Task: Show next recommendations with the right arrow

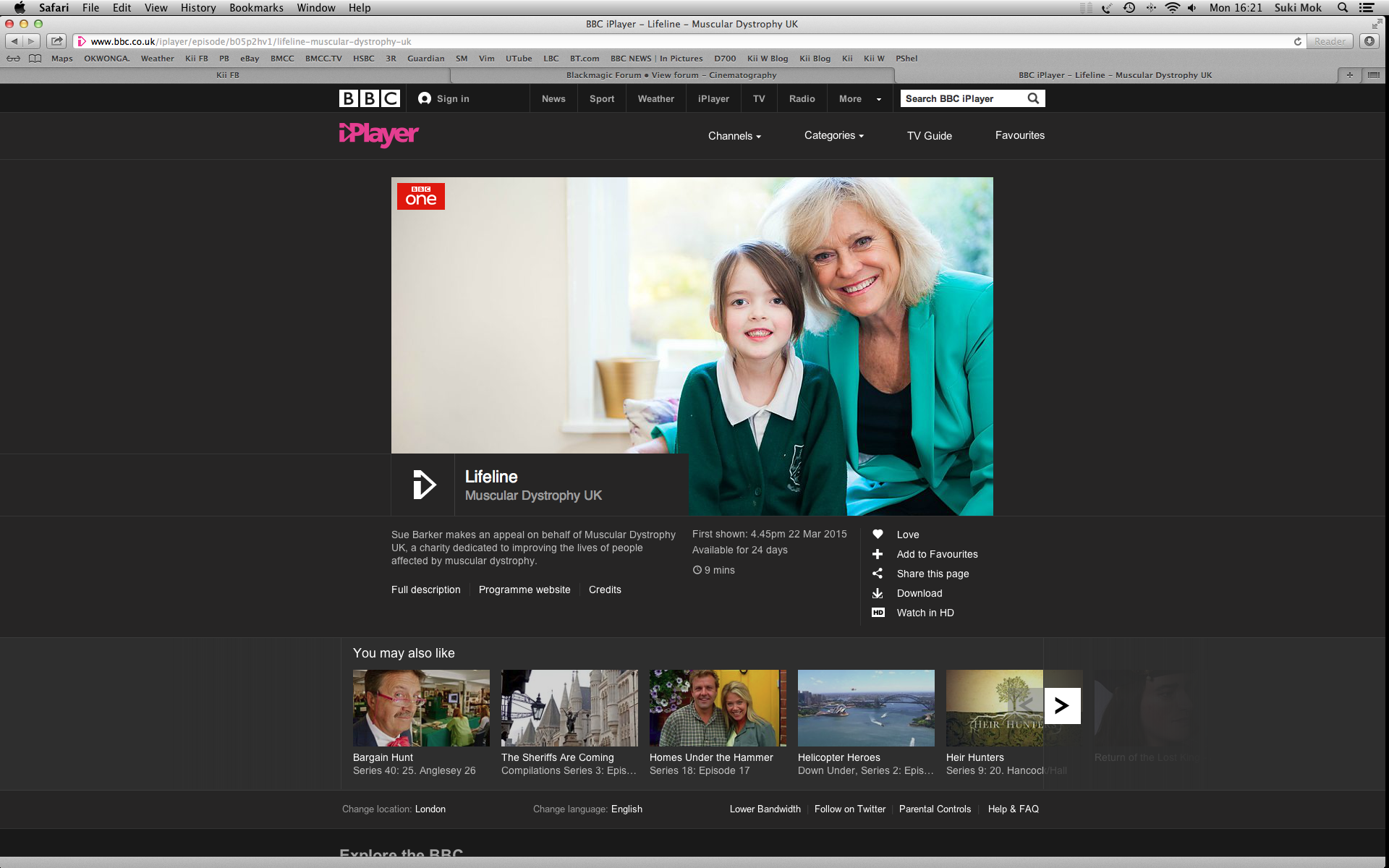Action: point(1062,706)
